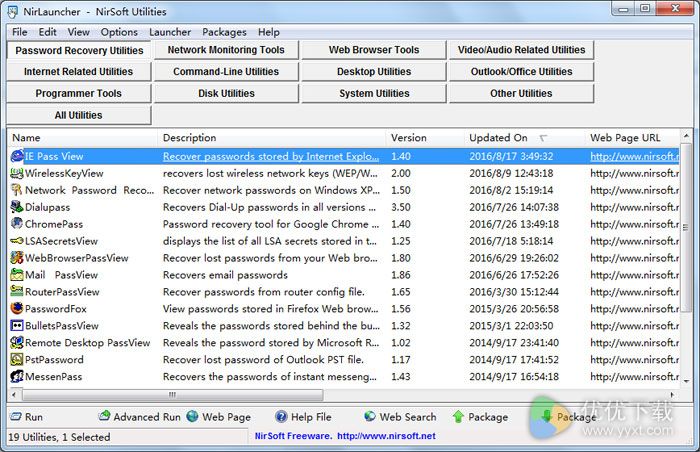This screenshot has width=700, height=452.
Task: Sort by Web Page URL column header
Action: 632,138
